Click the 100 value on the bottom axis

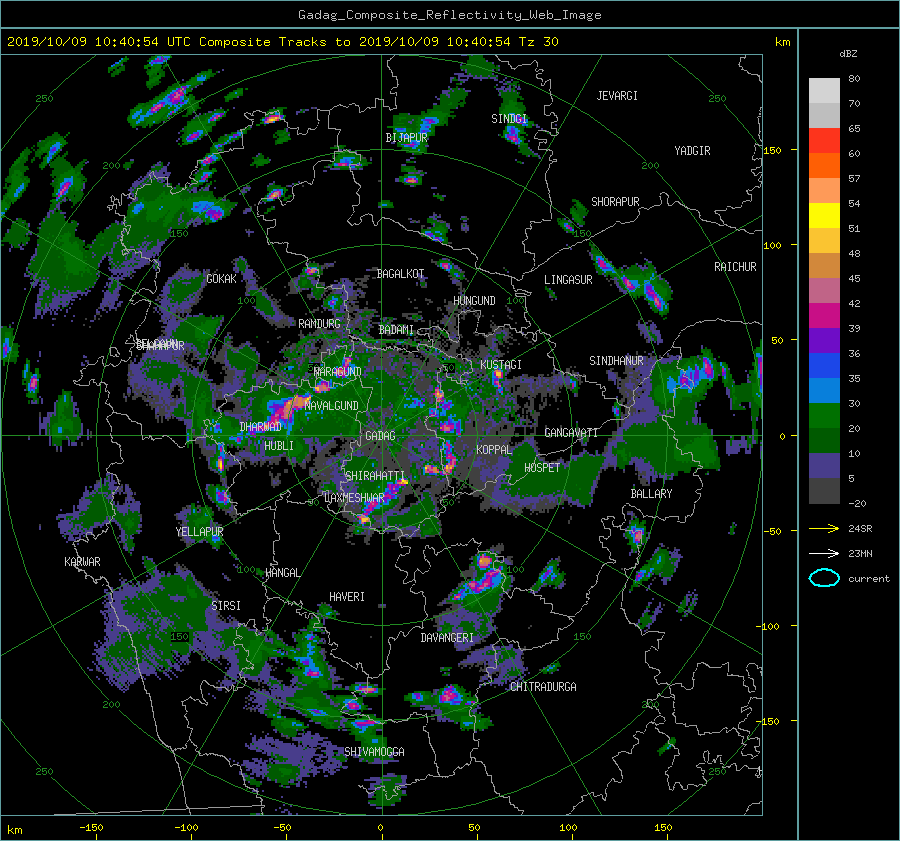[x=568, y=828]
